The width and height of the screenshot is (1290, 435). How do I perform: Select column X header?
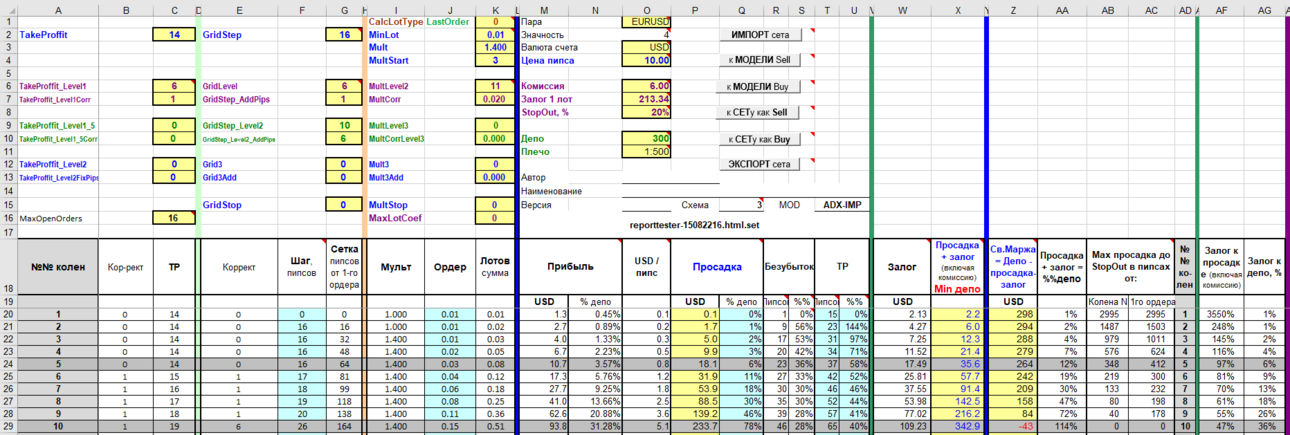[959, 8]
